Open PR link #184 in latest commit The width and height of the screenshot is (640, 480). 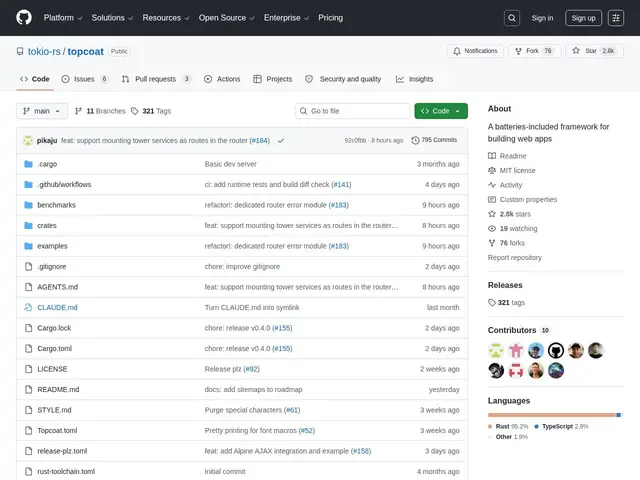click(260, 140)
